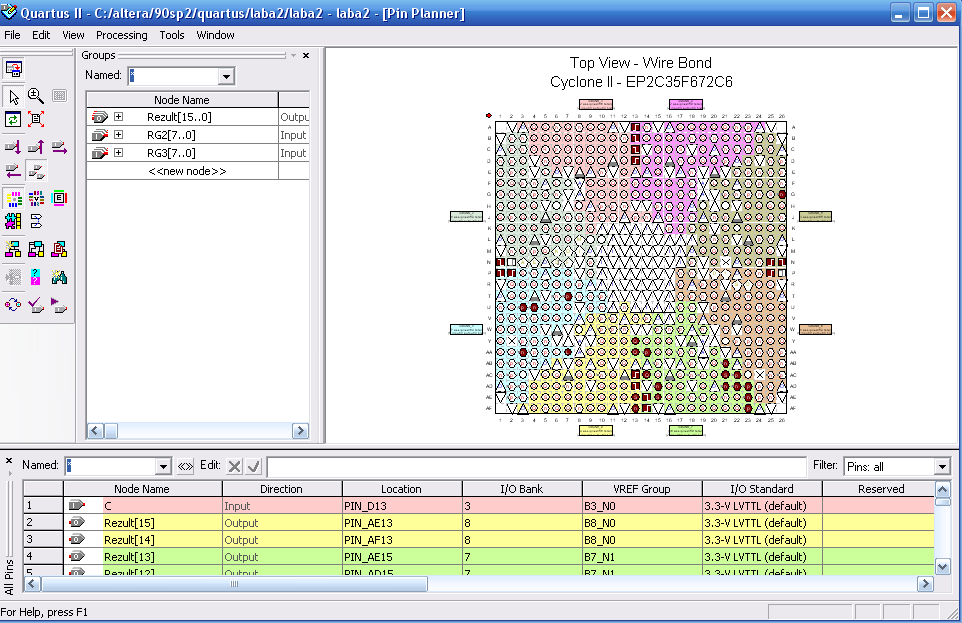Click the plain black-outlined hierarchy icon

tap(36, 249)
